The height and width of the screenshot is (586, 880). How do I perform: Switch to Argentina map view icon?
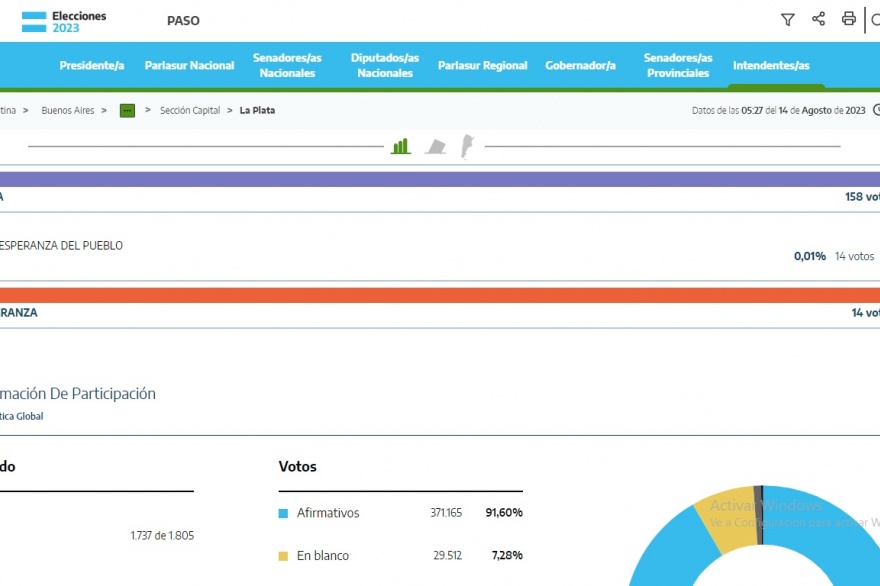click(467, 146)
